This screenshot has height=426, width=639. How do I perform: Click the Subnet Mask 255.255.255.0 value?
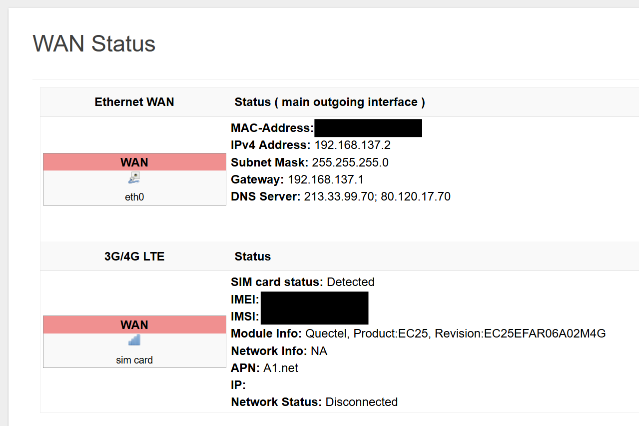point(350,163)
